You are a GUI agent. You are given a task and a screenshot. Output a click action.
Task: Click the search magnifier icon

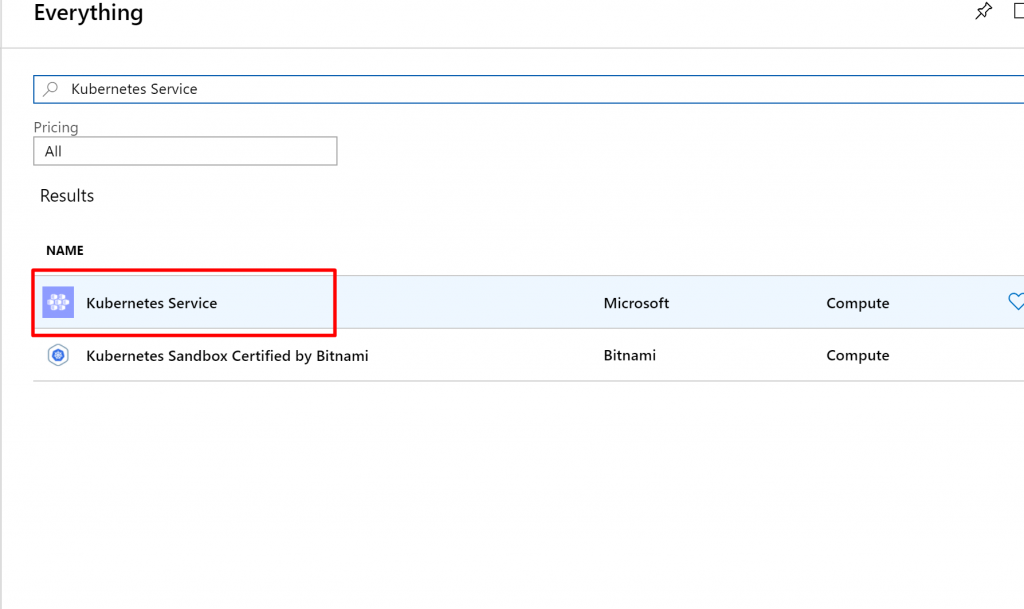point(51,89)
